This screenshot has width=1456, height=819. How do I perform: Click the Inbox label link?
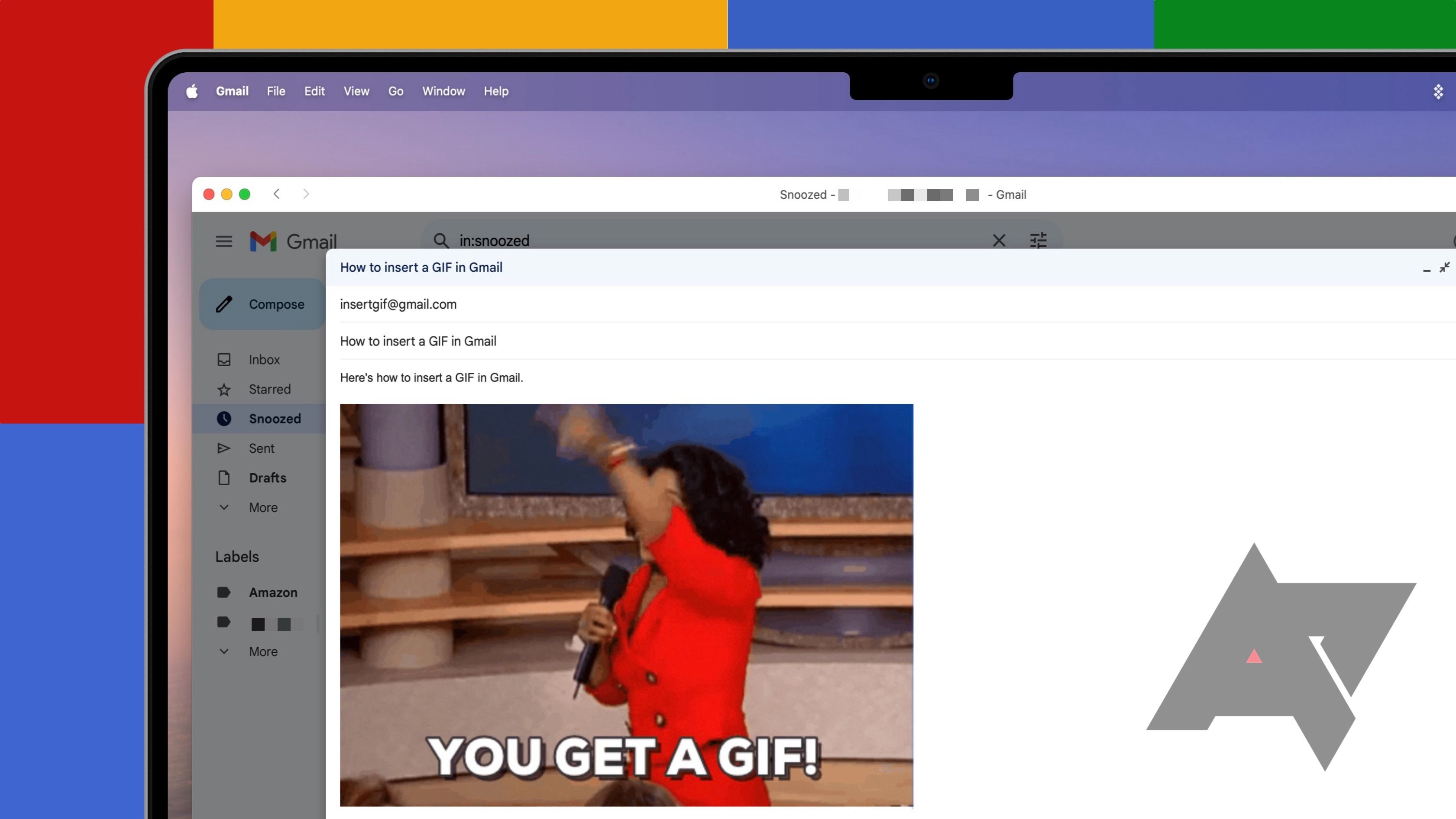coord(265,359)
